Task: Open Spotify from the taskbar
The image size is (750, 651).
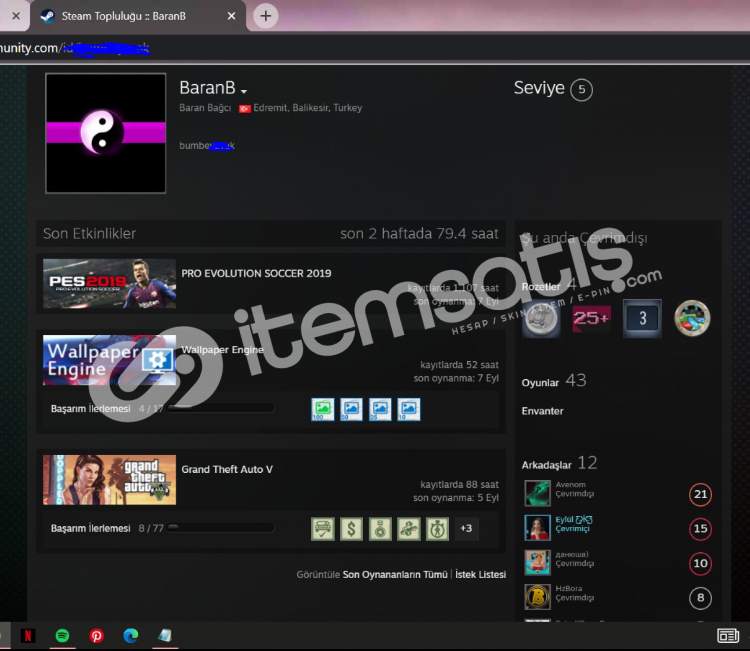Action: [62, 636]
